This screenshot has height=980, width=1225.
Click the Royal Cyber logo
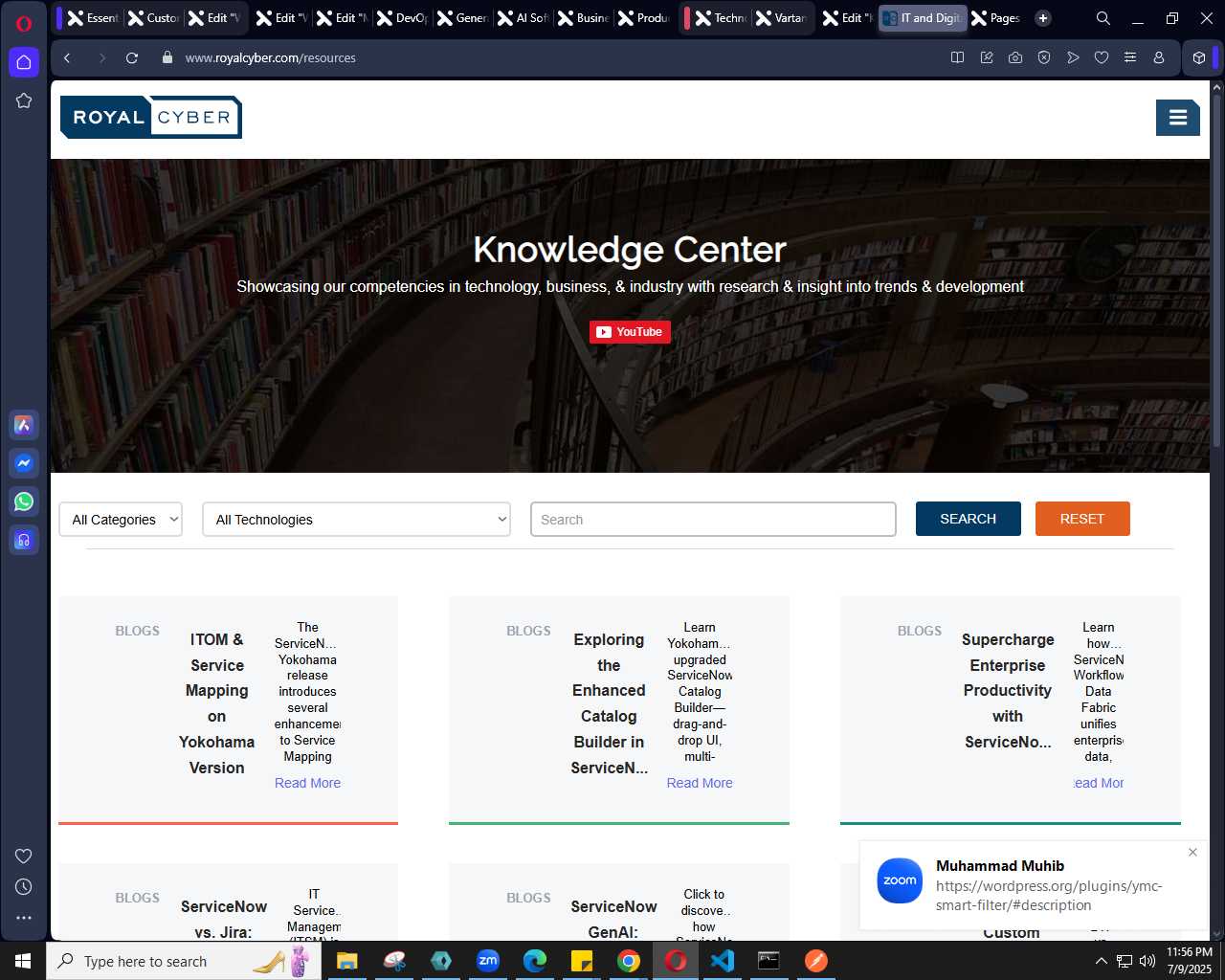(x=151, y=117)
